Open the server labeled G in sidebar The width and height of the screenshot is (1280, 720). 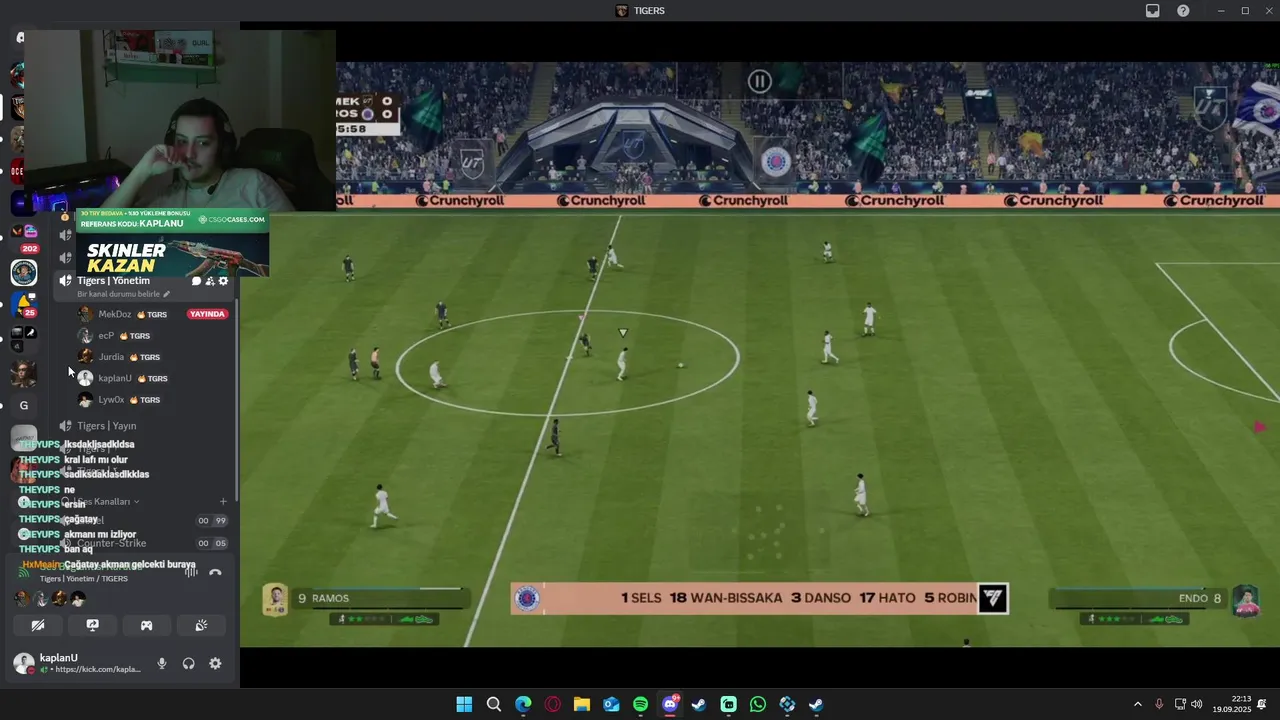tap(24, 405)
